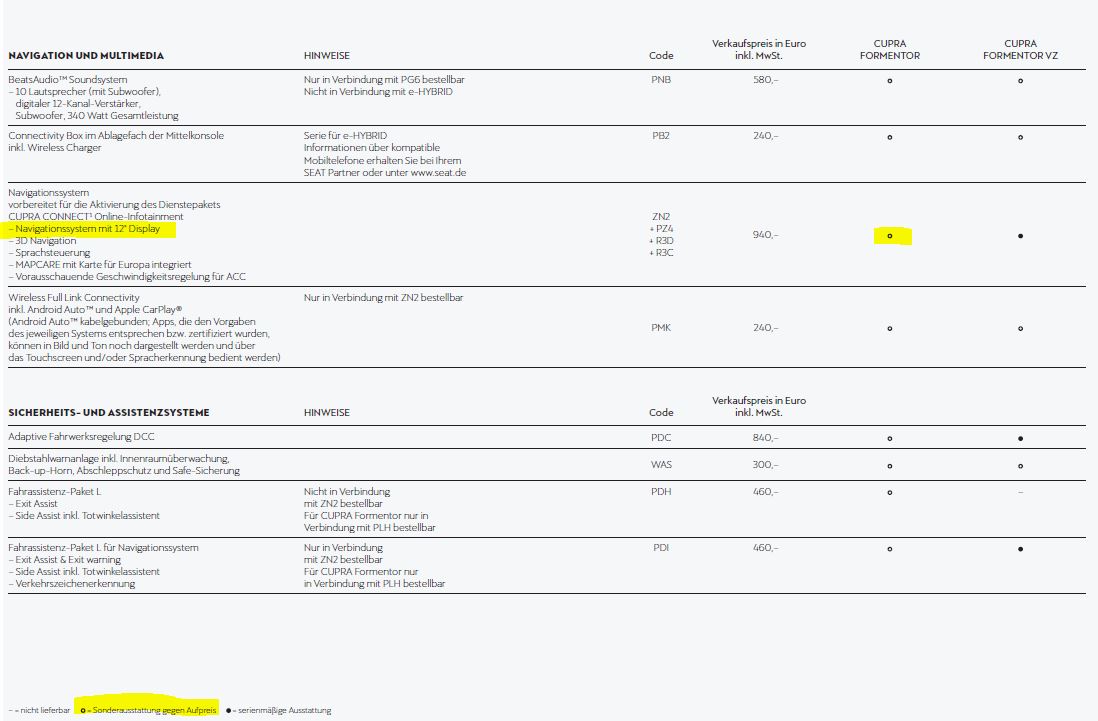1098x721 pixels.
Task: Click DCC filled dot under Formentor VZ
Action: click(x=1020, y=438)
